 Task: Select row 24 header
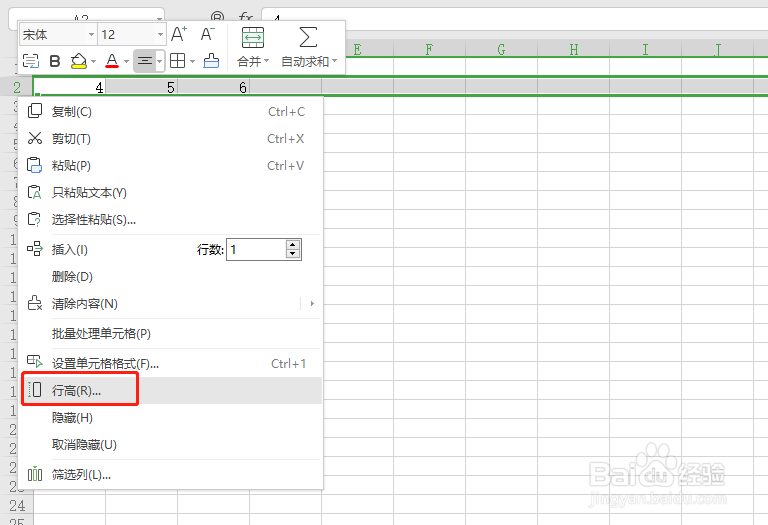pyautogui.click(x=17, y=505)
